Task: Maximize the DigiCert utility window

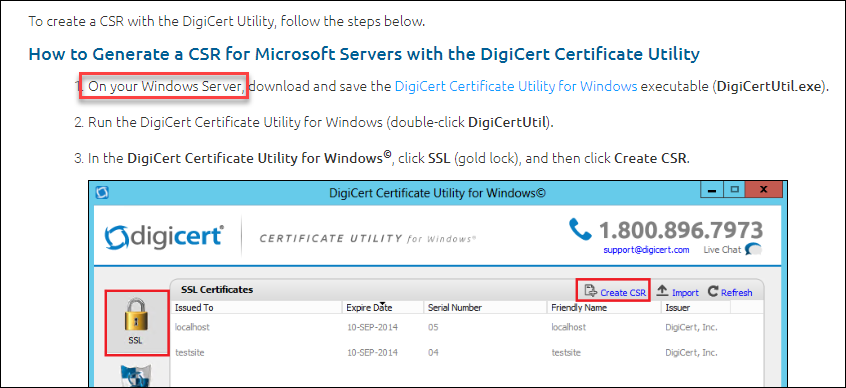Action: 734,190
